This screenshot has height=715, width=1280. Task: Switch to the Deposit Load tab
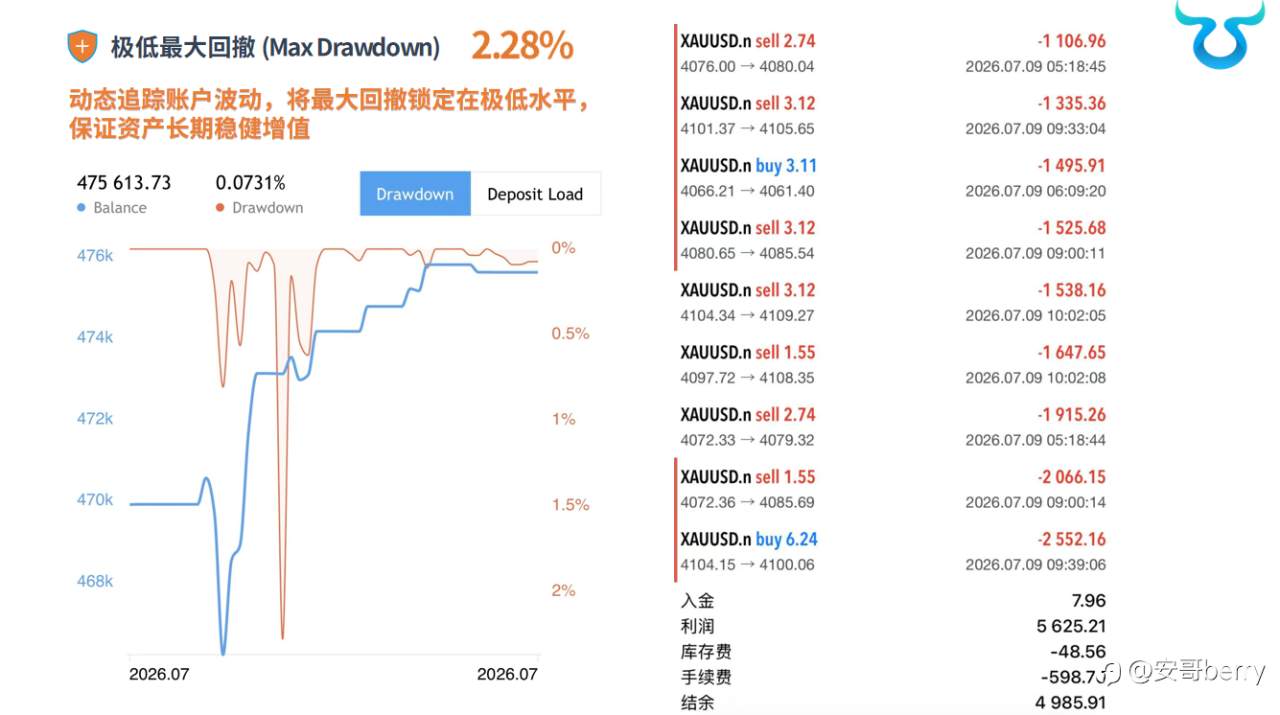click(535, 194)
